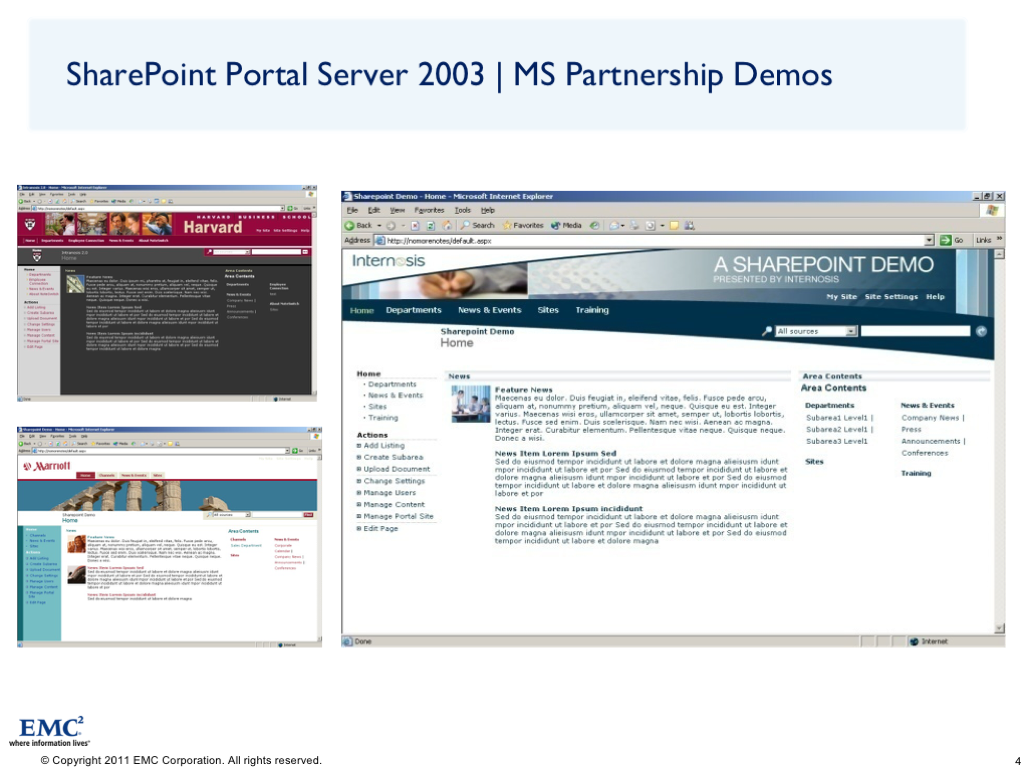Open the Site Settings link

pyautogui.click(x=891, y=296)
